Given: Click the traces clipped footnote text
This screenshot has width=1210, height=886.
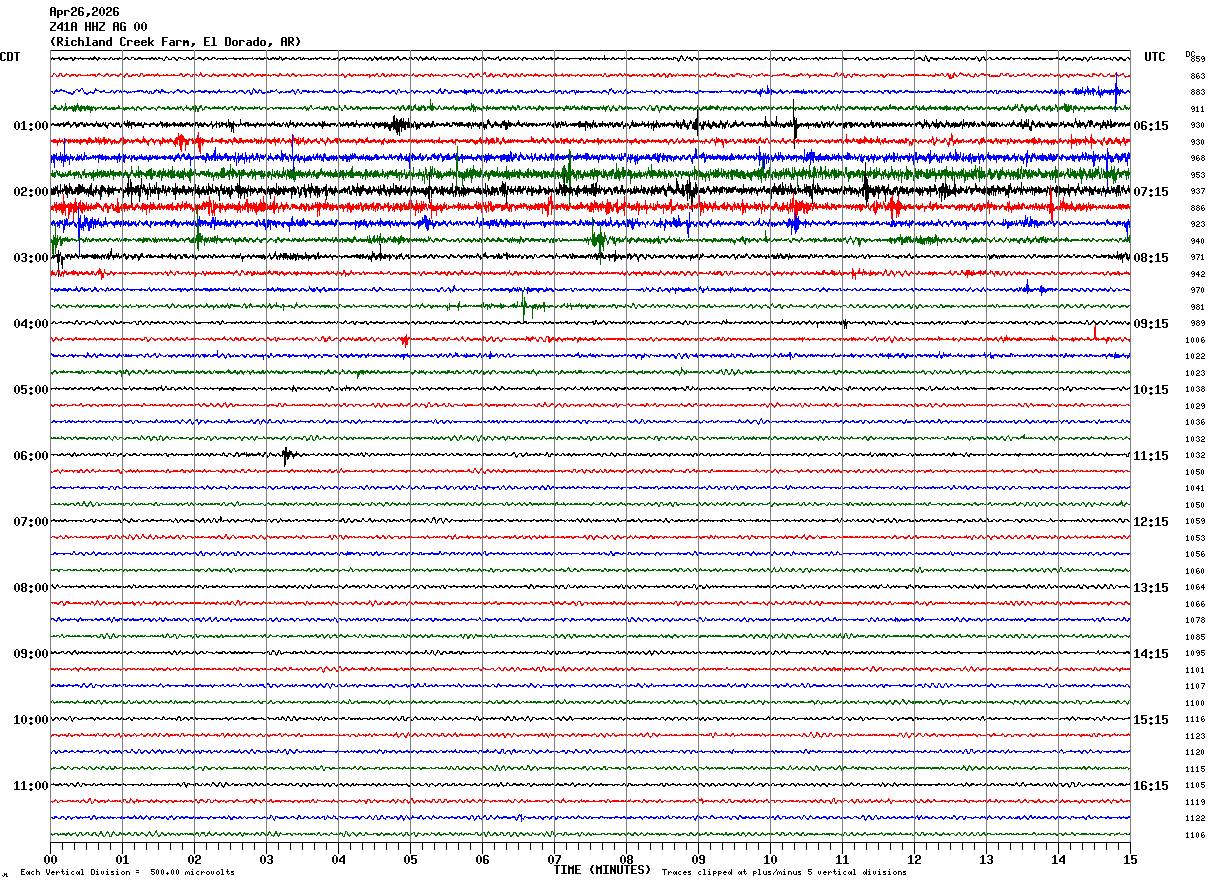Looking at the screenshot, I should 784,872.
